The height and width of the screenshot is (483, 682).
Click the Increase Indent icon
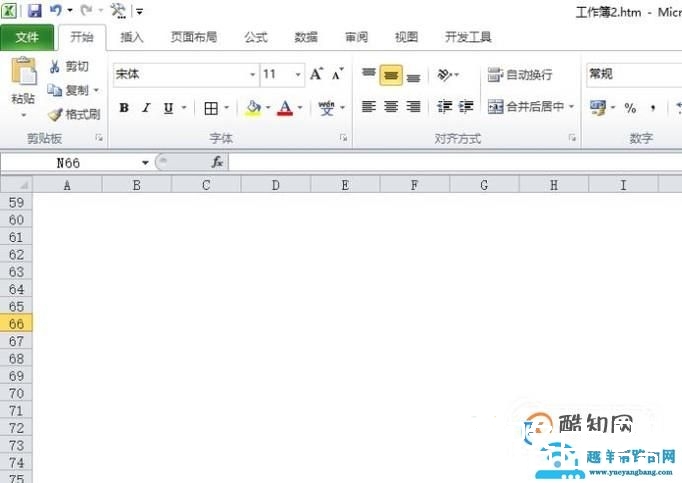click(466, 107)
